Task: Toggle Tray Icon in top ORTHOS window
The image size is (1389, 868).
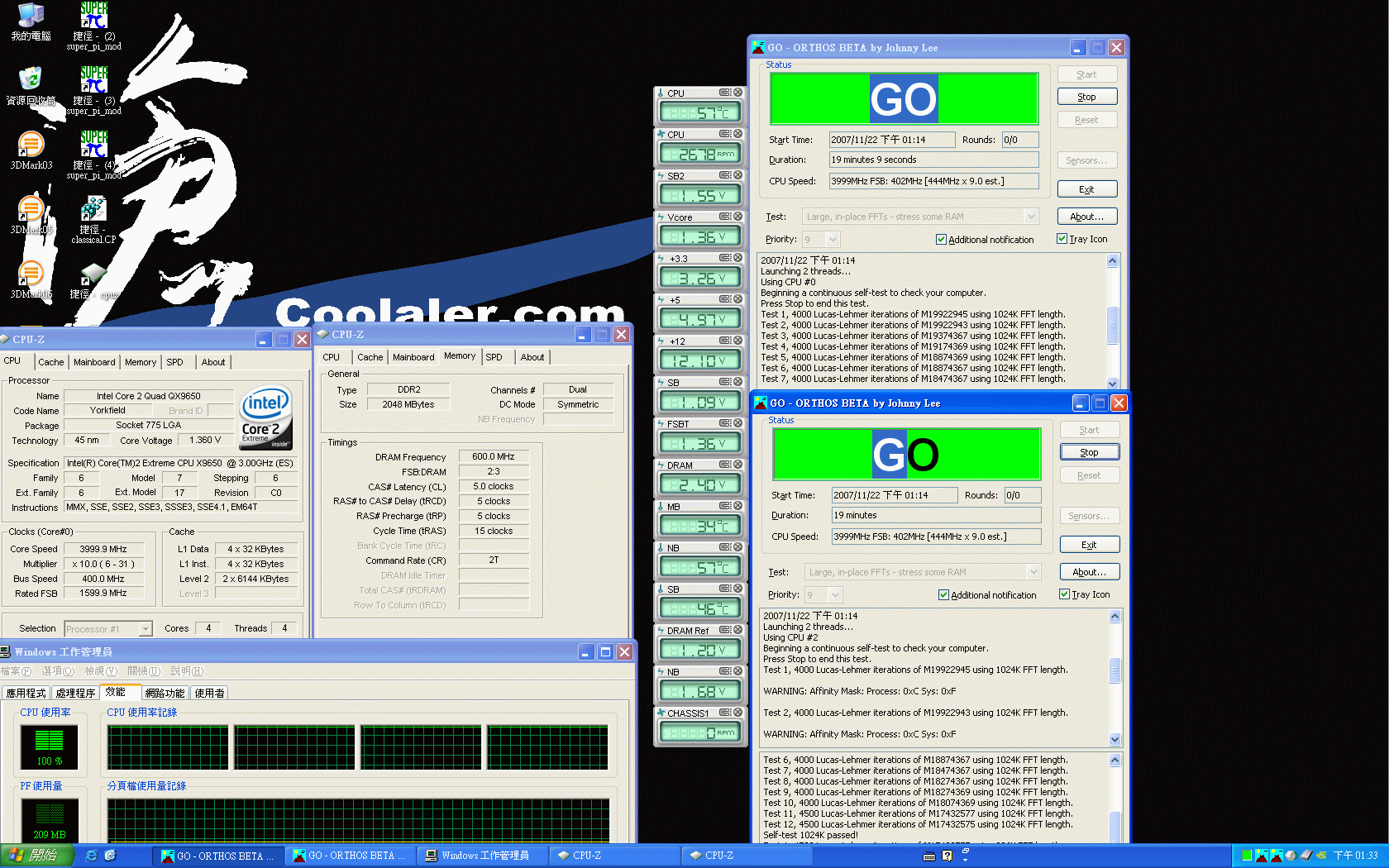Action: pos(1082,239)
